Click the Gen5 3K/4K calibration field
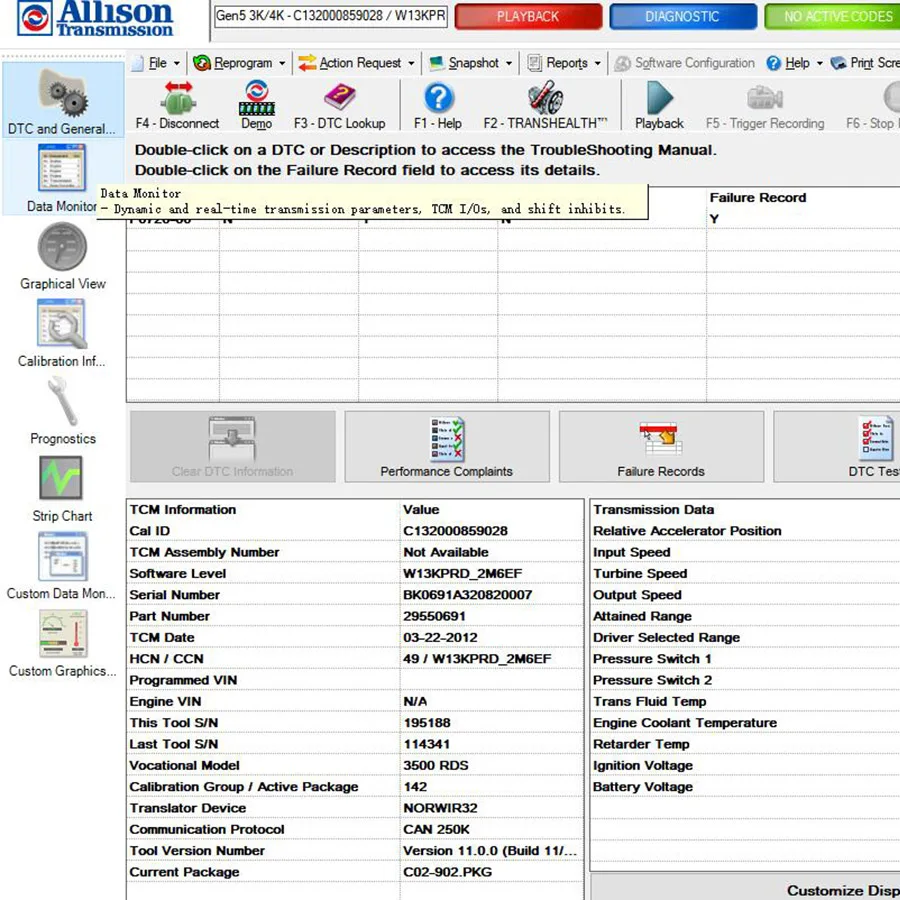The height and width of the screenshot is (900, 900). coord(331,15)
